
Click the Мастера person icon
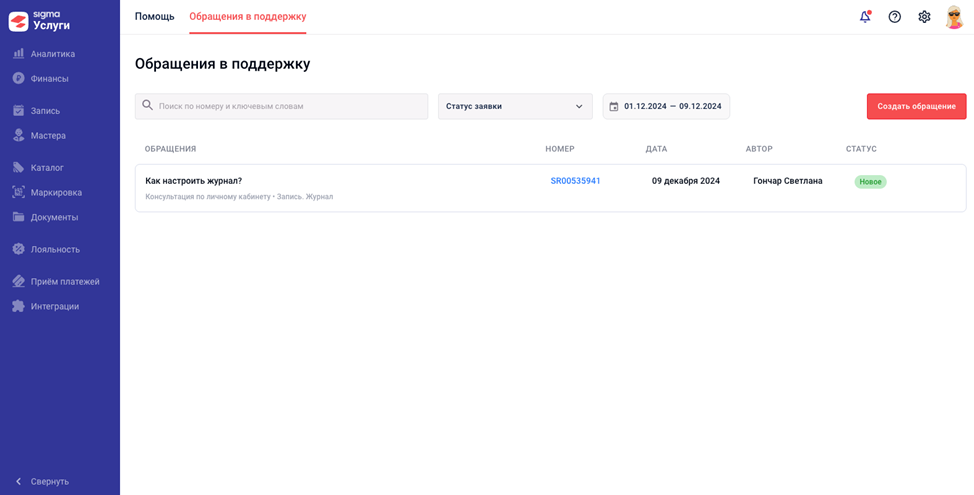(19, 135)
